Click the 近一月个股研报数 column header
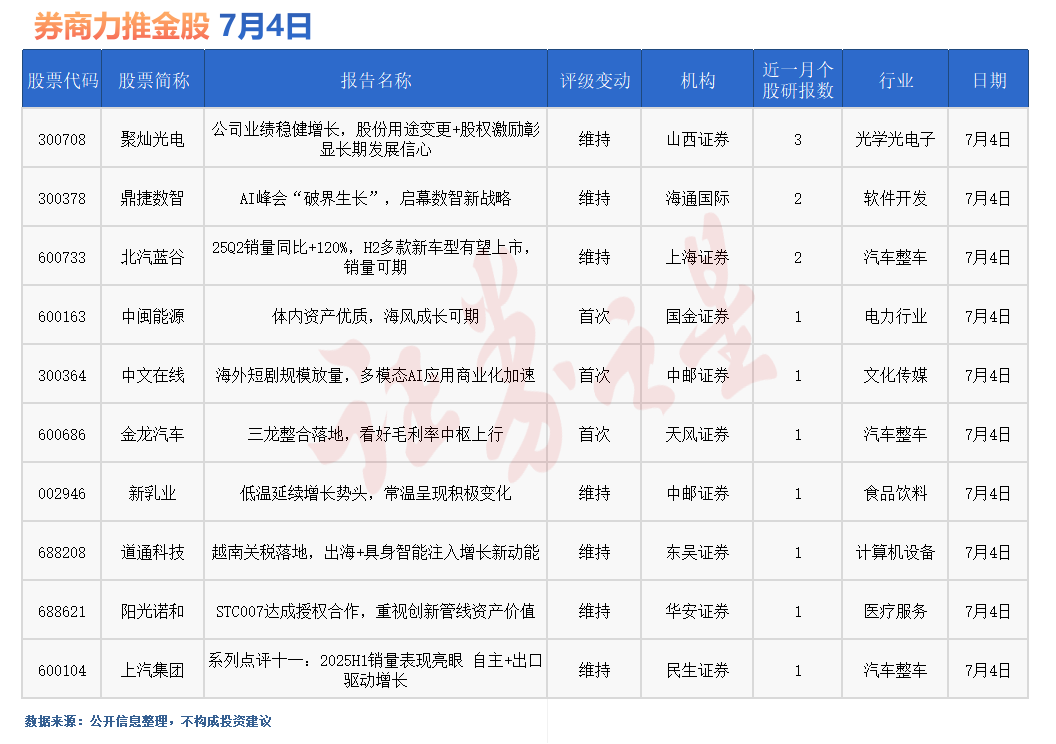 point(798,80)
